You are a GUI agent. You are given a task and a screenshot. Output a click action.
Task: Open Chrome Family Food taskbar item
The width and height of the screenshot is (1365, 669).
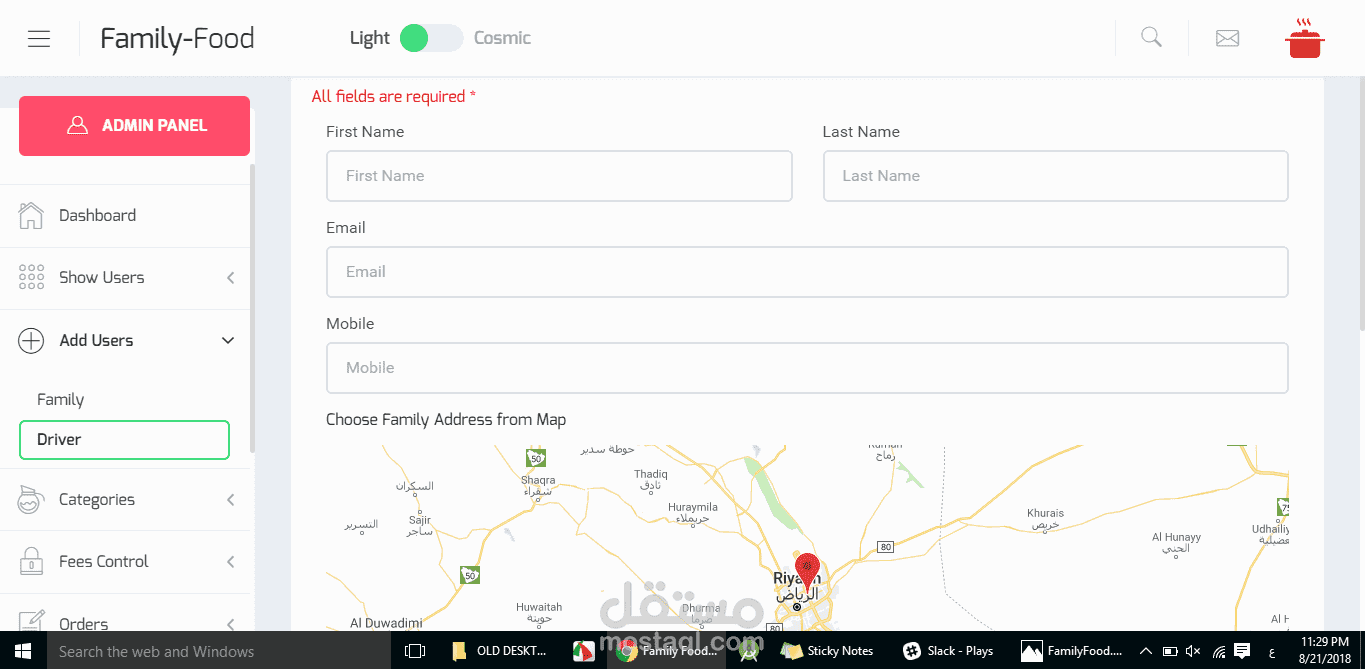click(x=668, y=651)
